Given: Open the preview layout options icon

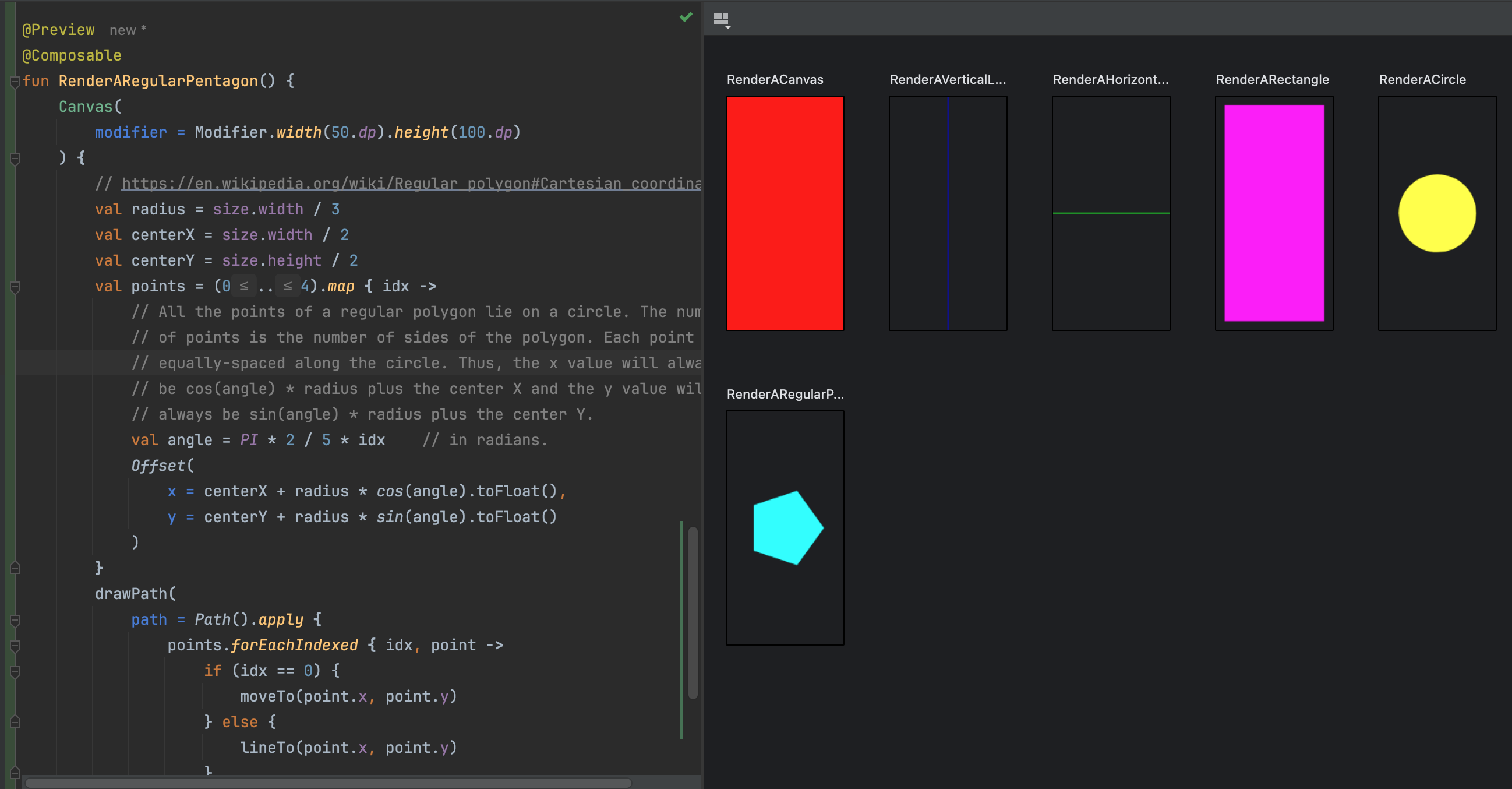Looking at the screenshot, I should point(722,20).
